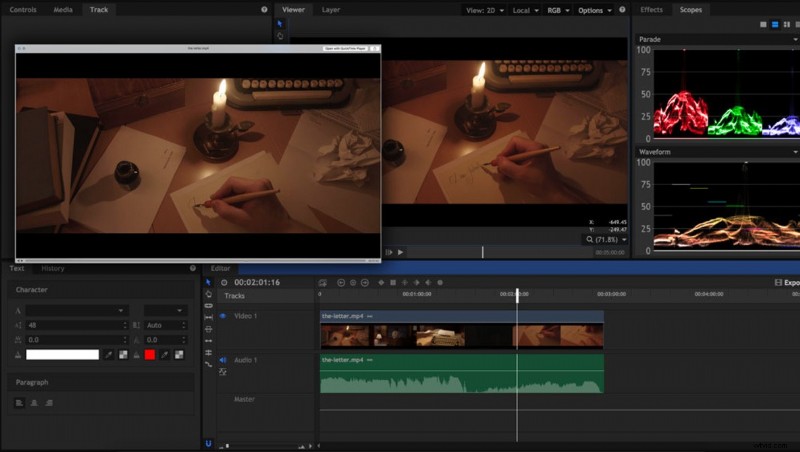This screenshot has height=452, width=800.
Task: Click Open with QuickTime Player button
Action: click(345, 48)
